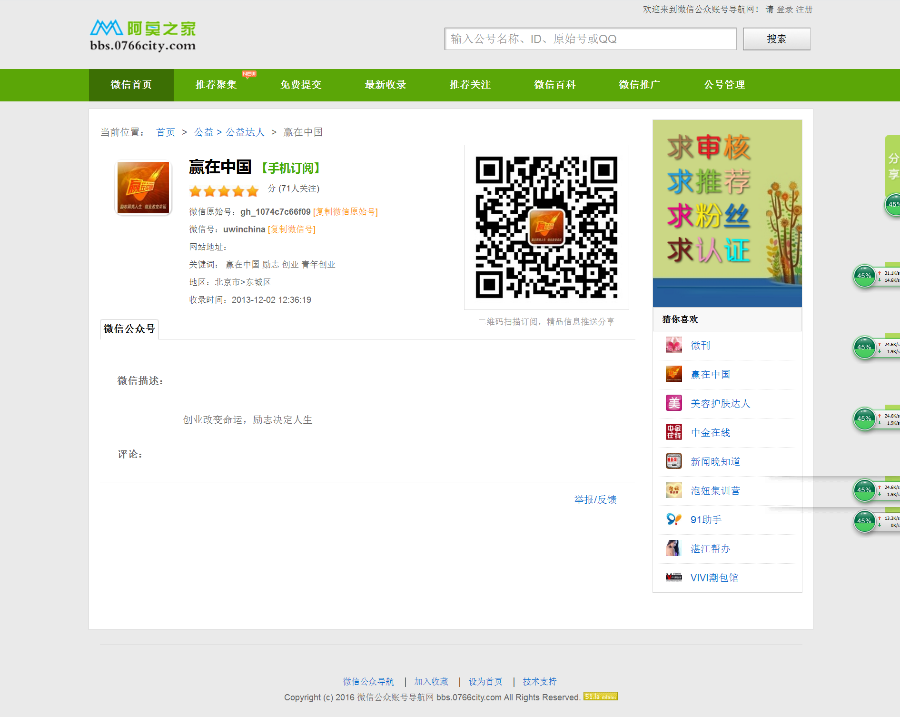Select the WeChat ID uwinchina
This screenshot has width=900, height=717.
click(x=244, y=229)
